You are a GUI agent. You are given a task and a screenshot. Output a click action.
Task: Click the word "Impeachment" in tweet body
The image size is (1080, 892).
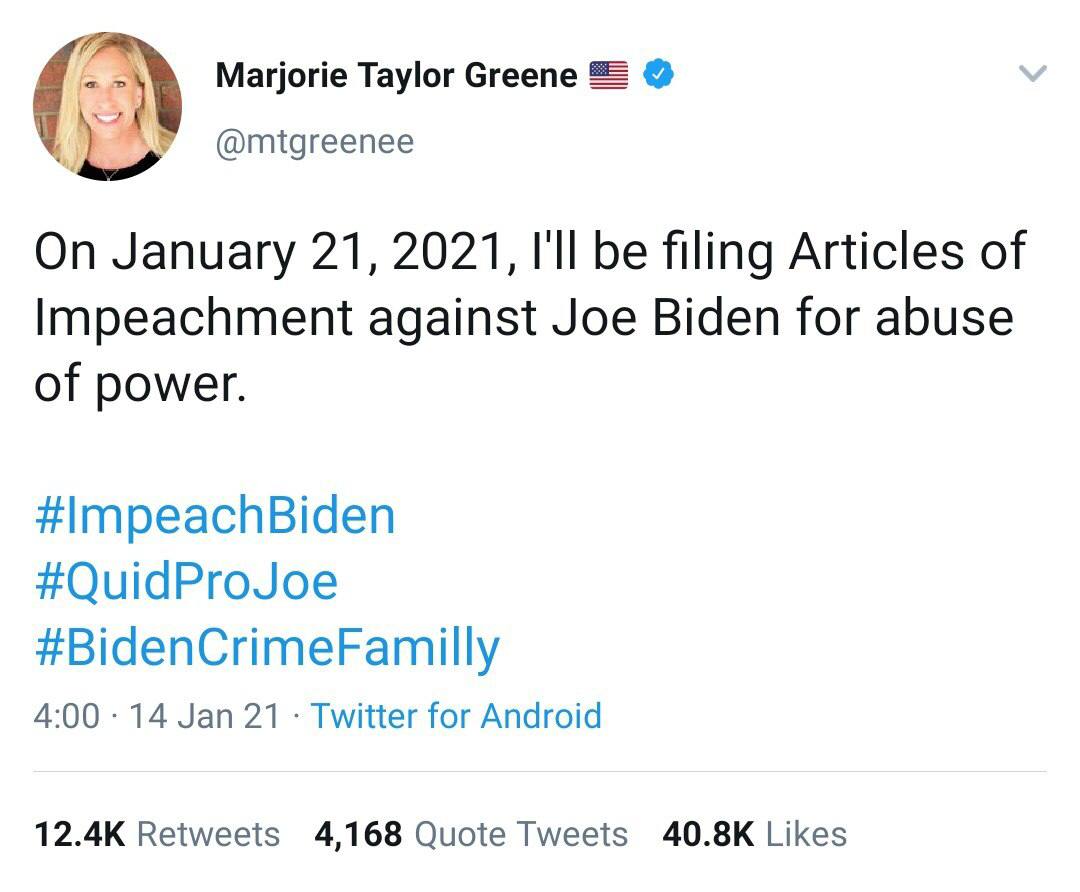[x=193, y=317]
